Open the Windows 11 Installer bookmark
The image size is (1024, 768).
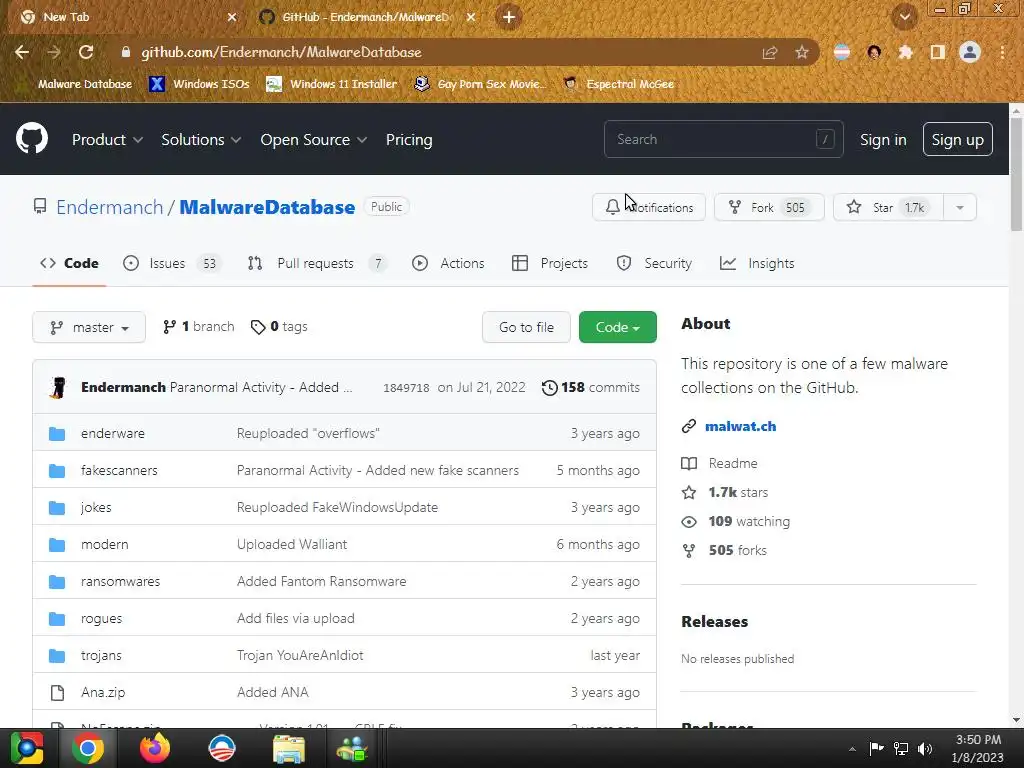(332, 84)
